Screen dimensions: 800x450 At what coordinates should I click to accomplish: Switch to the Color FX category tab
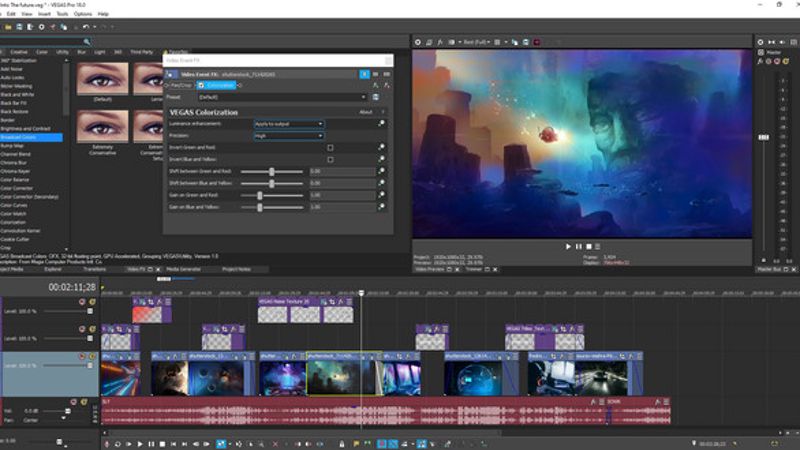tap(42, 52)
